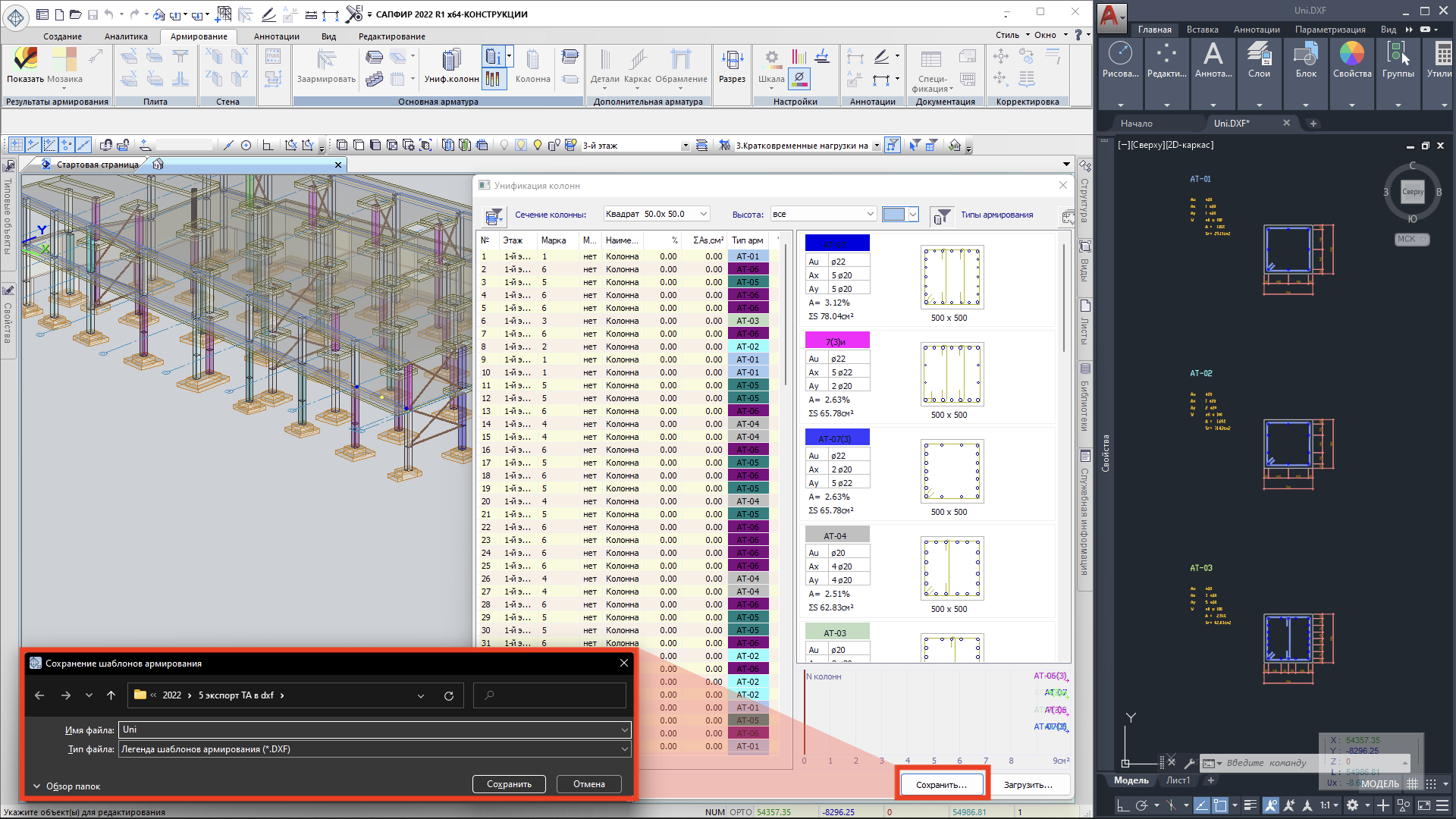Toggle AutoCAD grid display in status bar
The height and width of the screenshot is (819, 1456).
coord(1412,784)
